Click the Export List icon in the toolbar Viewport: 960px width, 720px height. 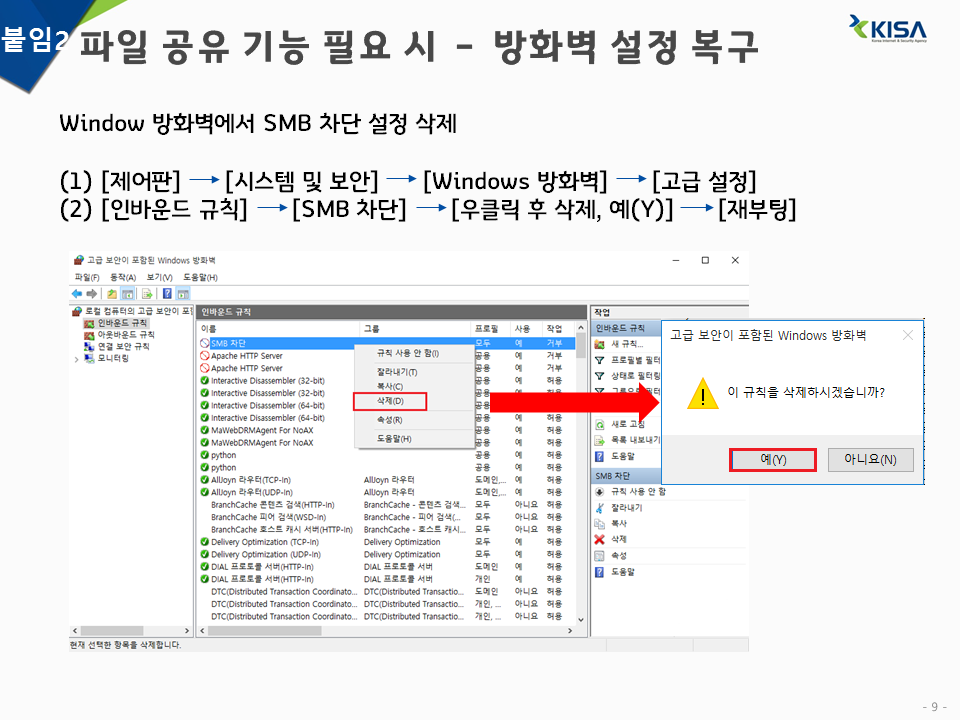147,294
